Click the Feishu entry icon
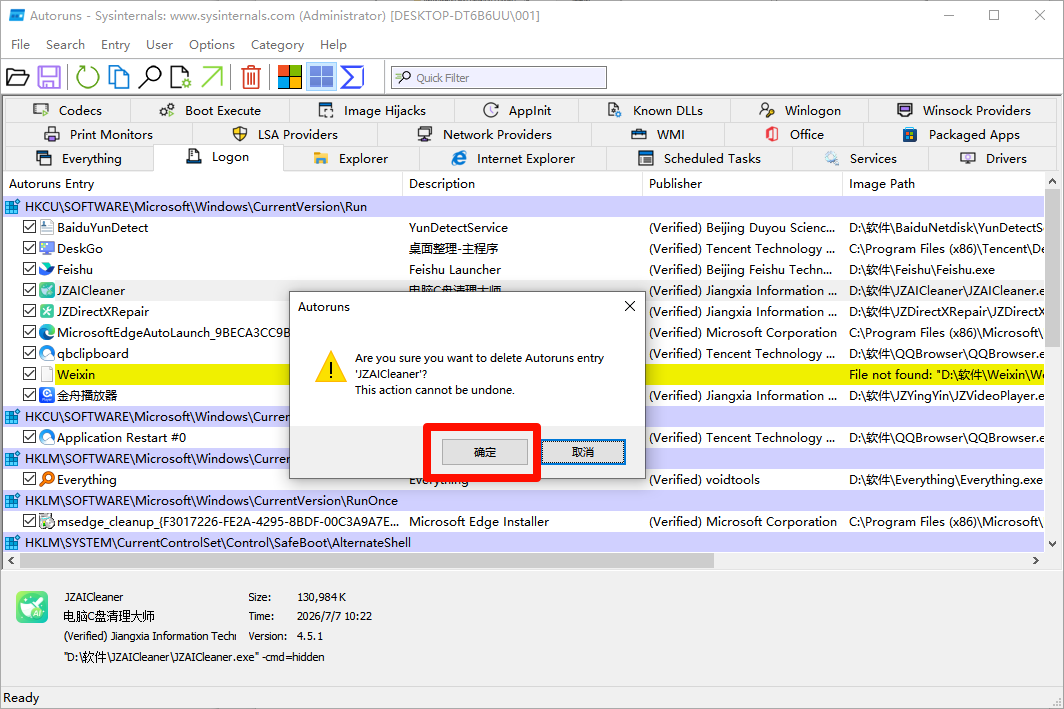 47,269
